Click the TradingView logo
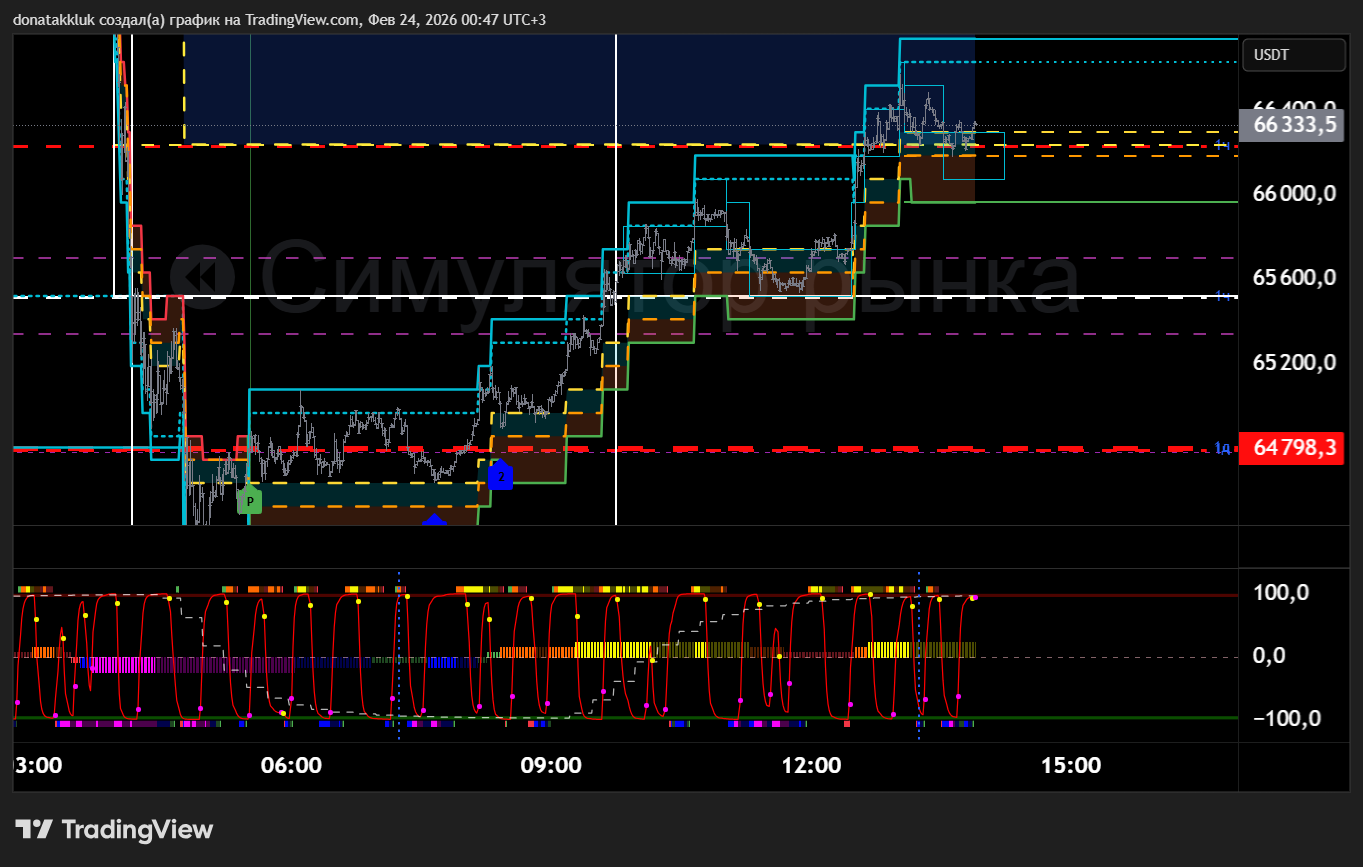 [x=115, y=829]
